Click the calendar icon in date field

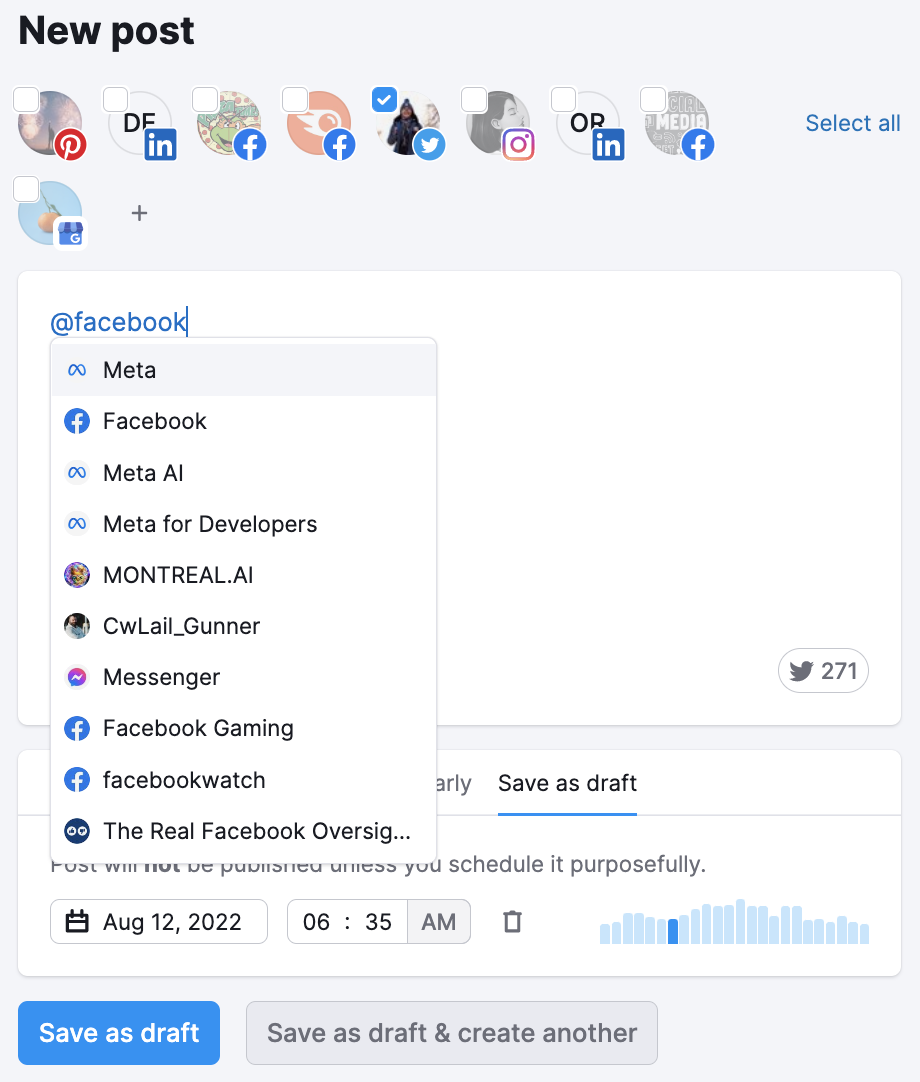(77, 921)
